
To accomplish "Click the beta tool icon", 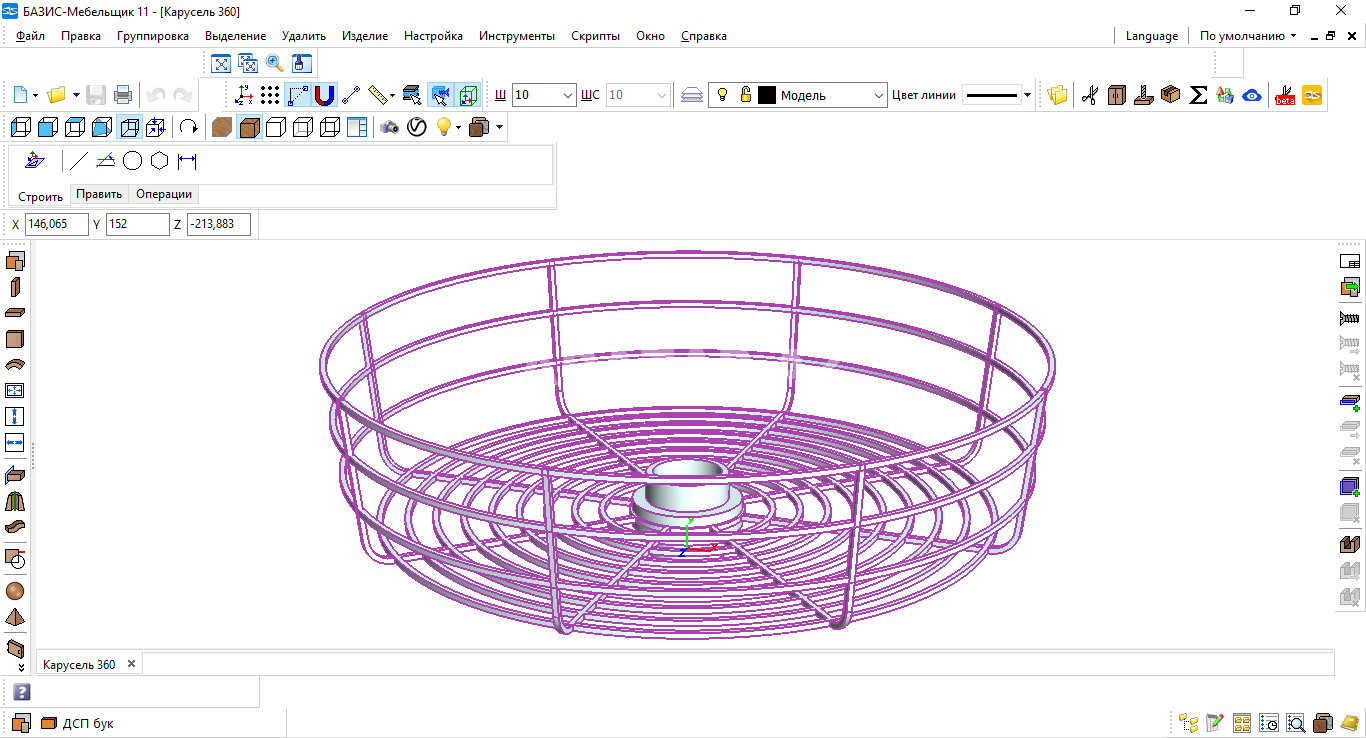I will 1285,96.
